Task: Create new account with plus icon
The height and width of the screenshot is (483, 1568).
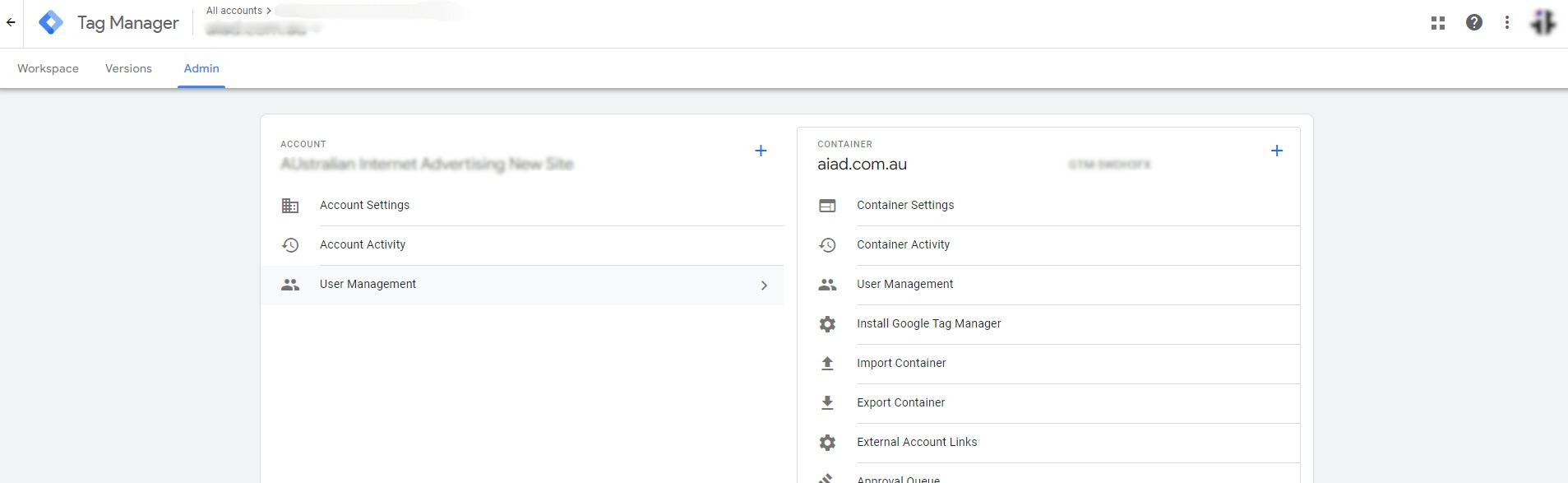Action: [761, 151]
